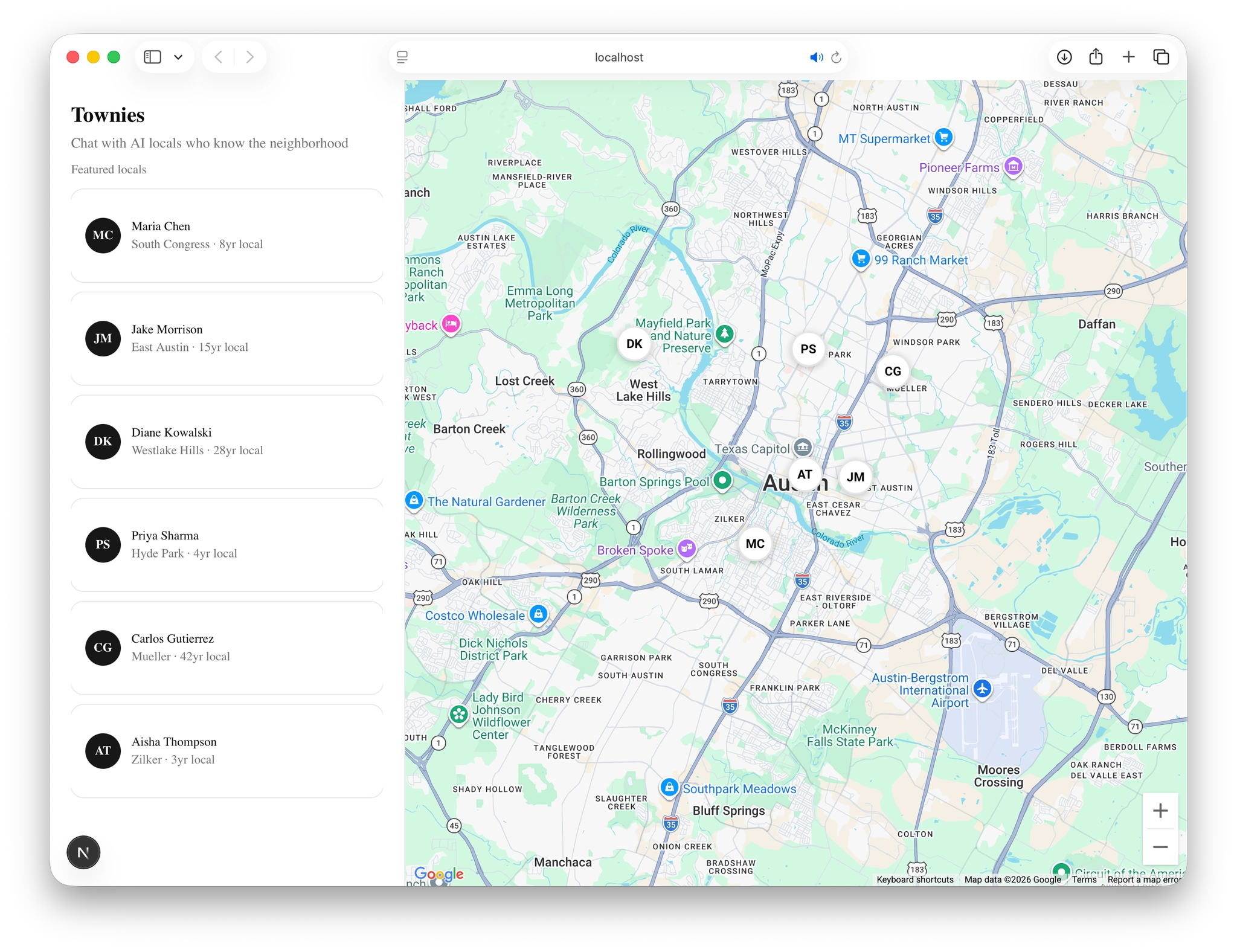The height and width of the screenshot is (952, 1237).
Task: Click the MC marker south of the river
Action: coord(754,544)
